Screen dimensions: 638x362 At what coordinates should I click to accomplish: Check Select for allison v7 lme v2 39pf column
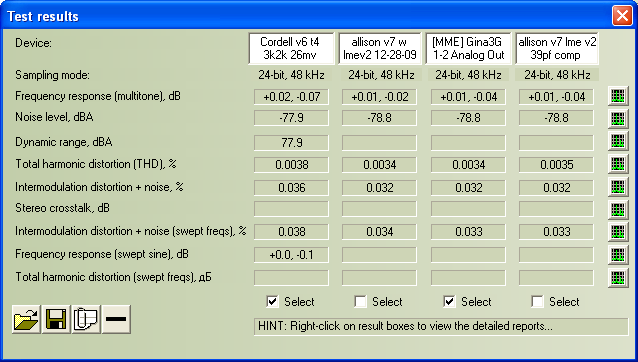[537, 301]
